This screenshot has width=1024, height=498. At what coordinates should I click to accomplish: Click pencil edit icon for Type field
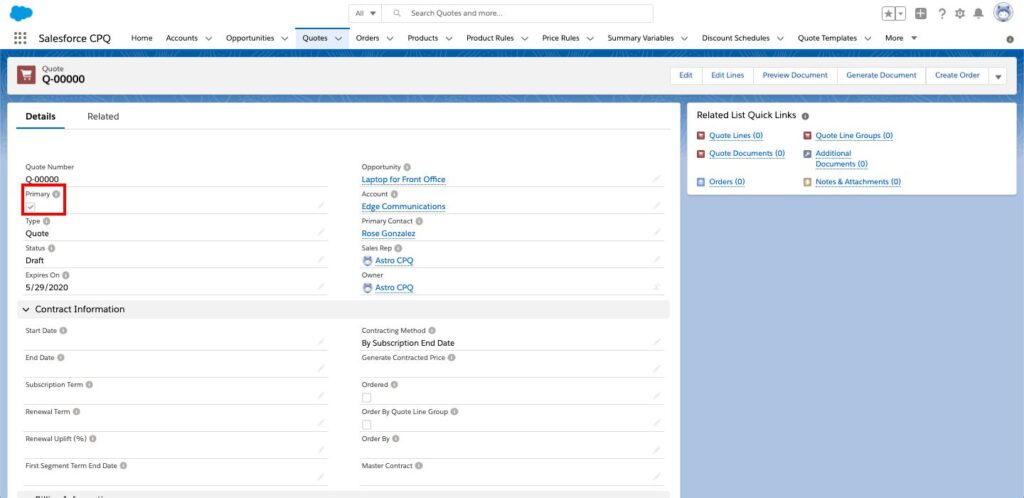click(x=321, y=232)
